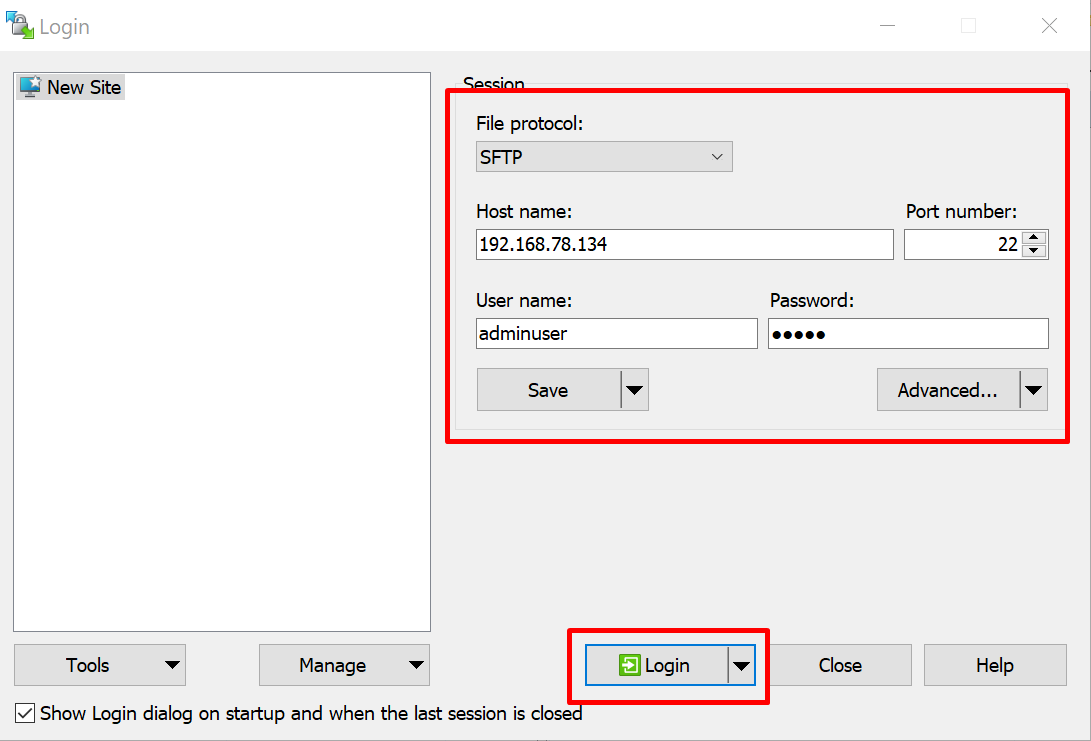
Task: Click the Password input field
Action: click(x=908, y=334)
